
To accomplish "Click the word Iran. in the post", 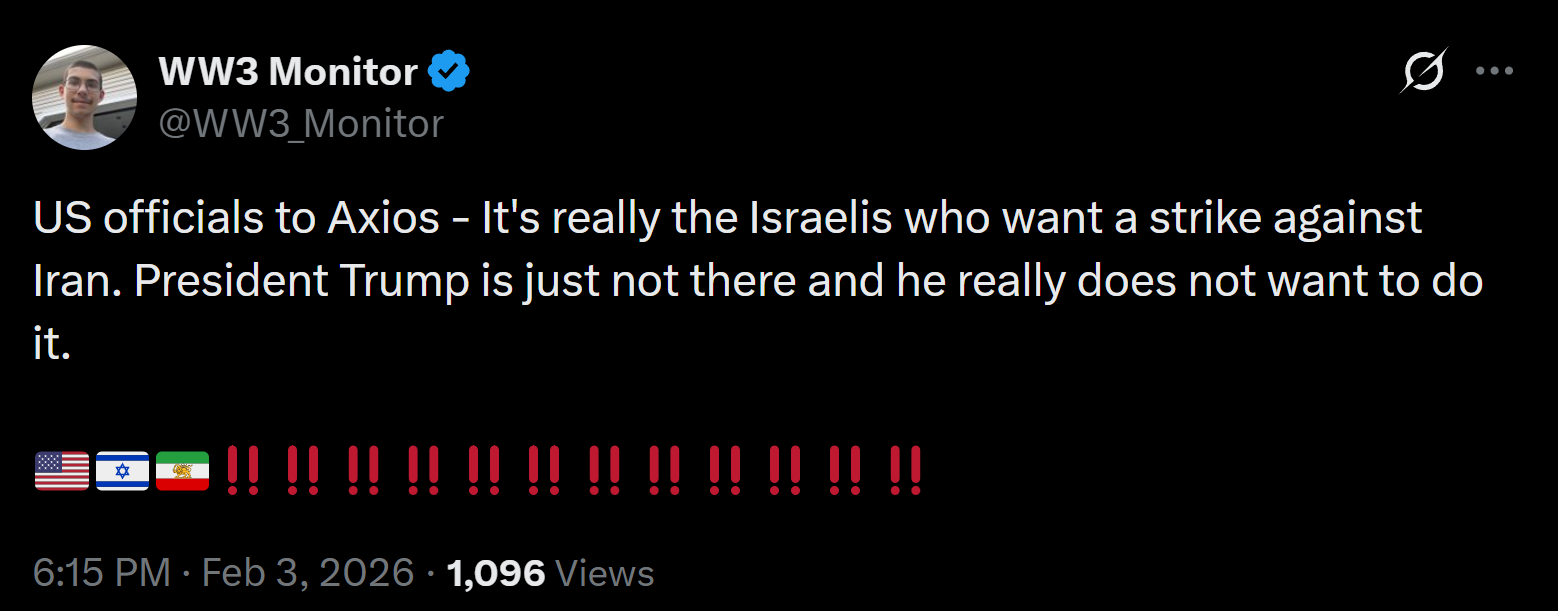I will coord(76,283).
